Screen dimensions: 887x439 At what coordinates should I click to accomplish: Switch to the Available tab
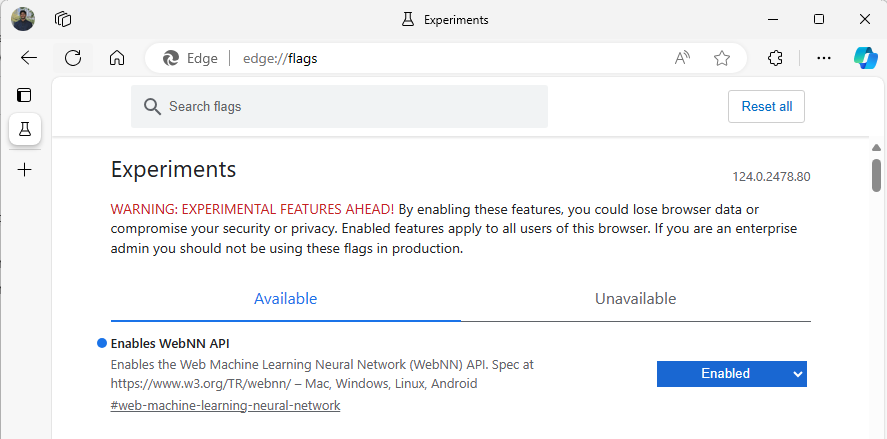[x=285, y=299]
